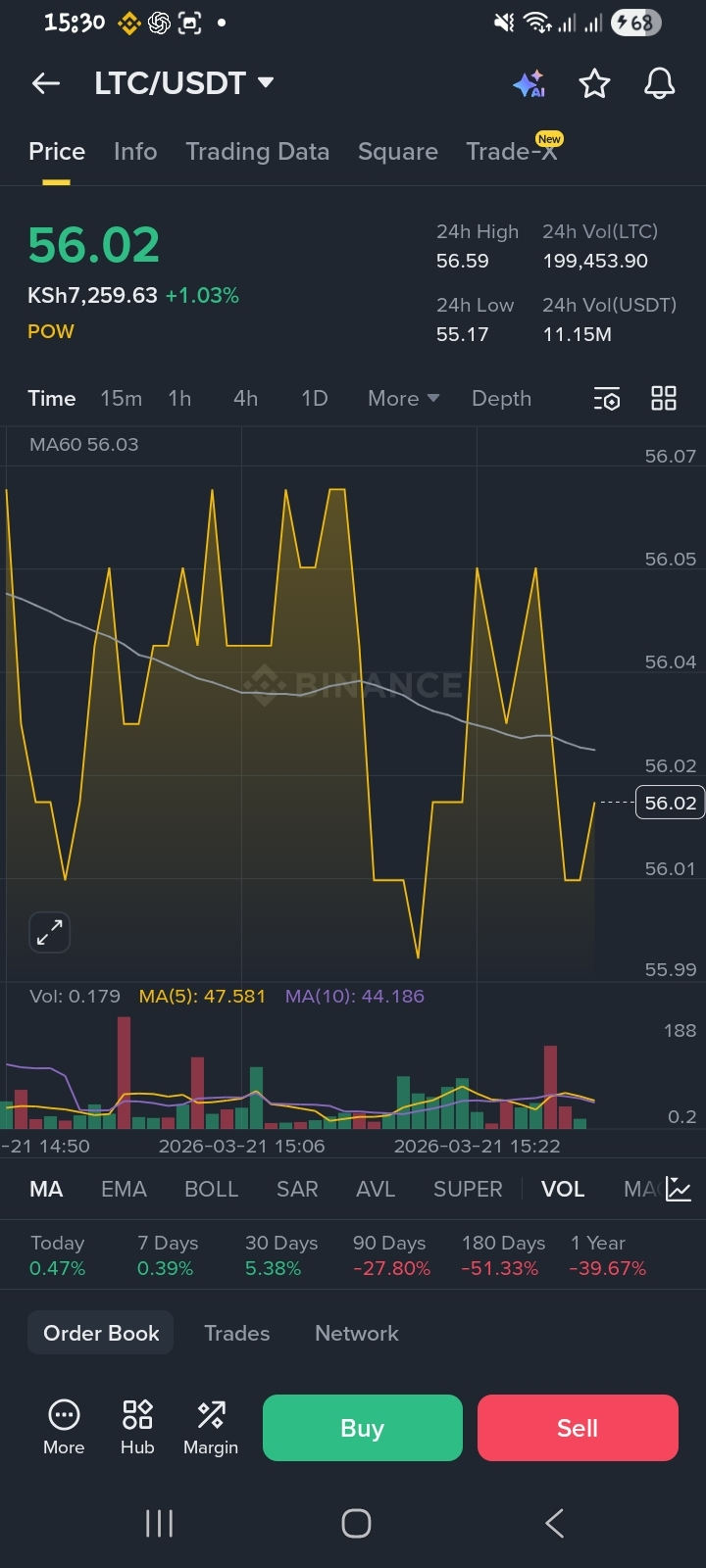
Task: Open chart settings icon
Action: [x=607, y=399]
